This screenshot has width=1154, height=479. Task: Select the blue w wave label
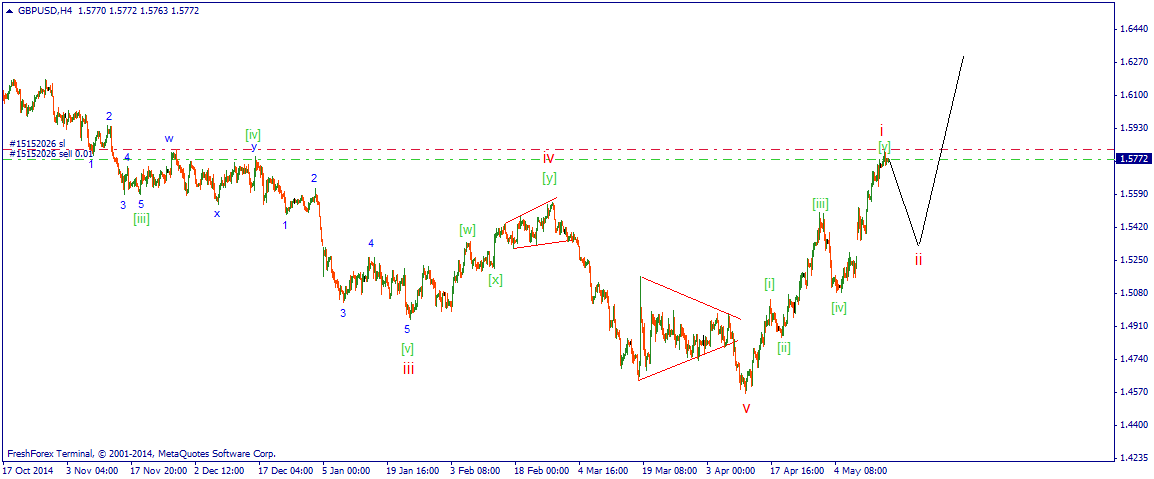[169, 138]
